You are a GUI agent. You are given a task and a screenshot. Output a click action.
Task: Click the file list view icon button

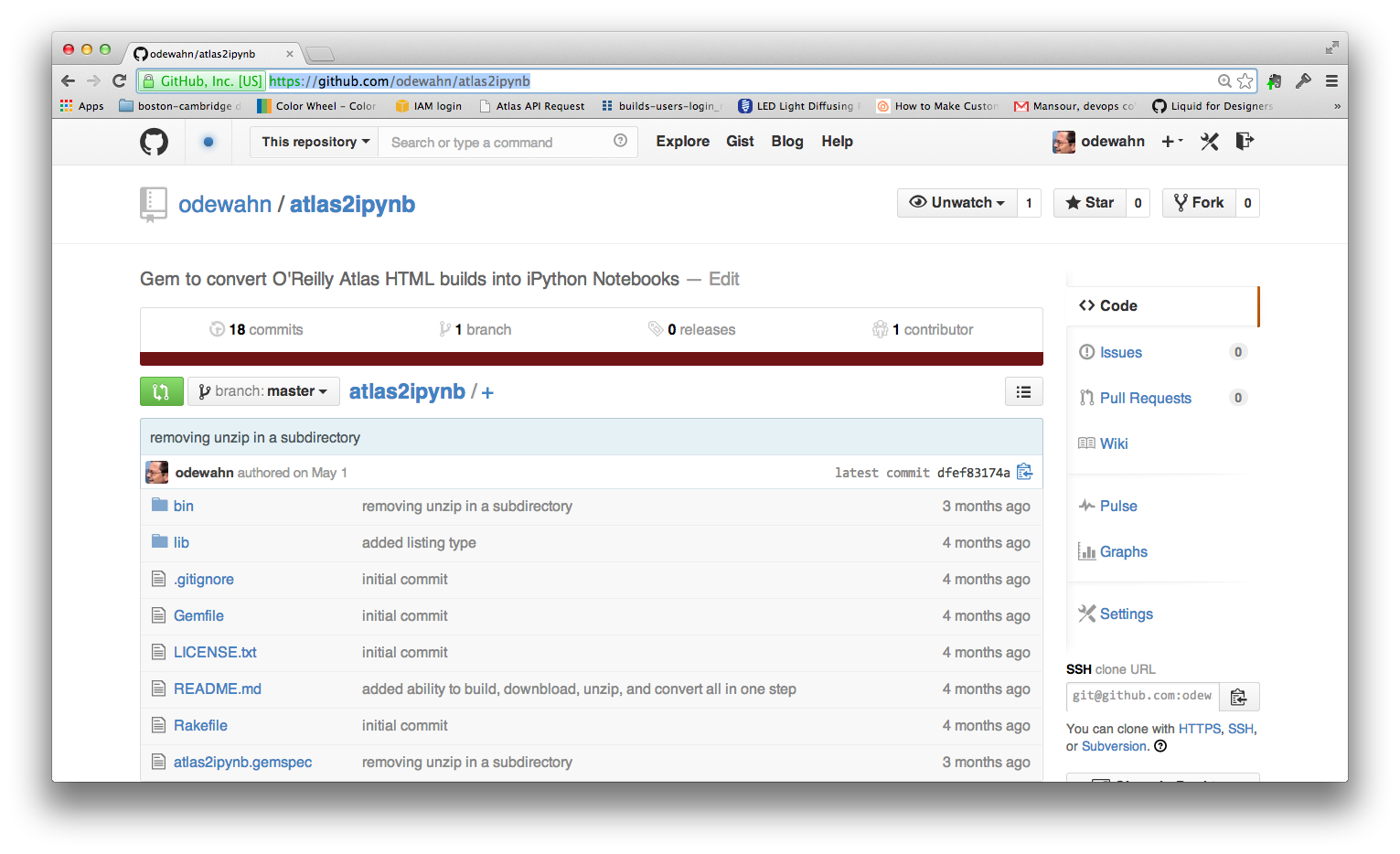point(1023,391)
